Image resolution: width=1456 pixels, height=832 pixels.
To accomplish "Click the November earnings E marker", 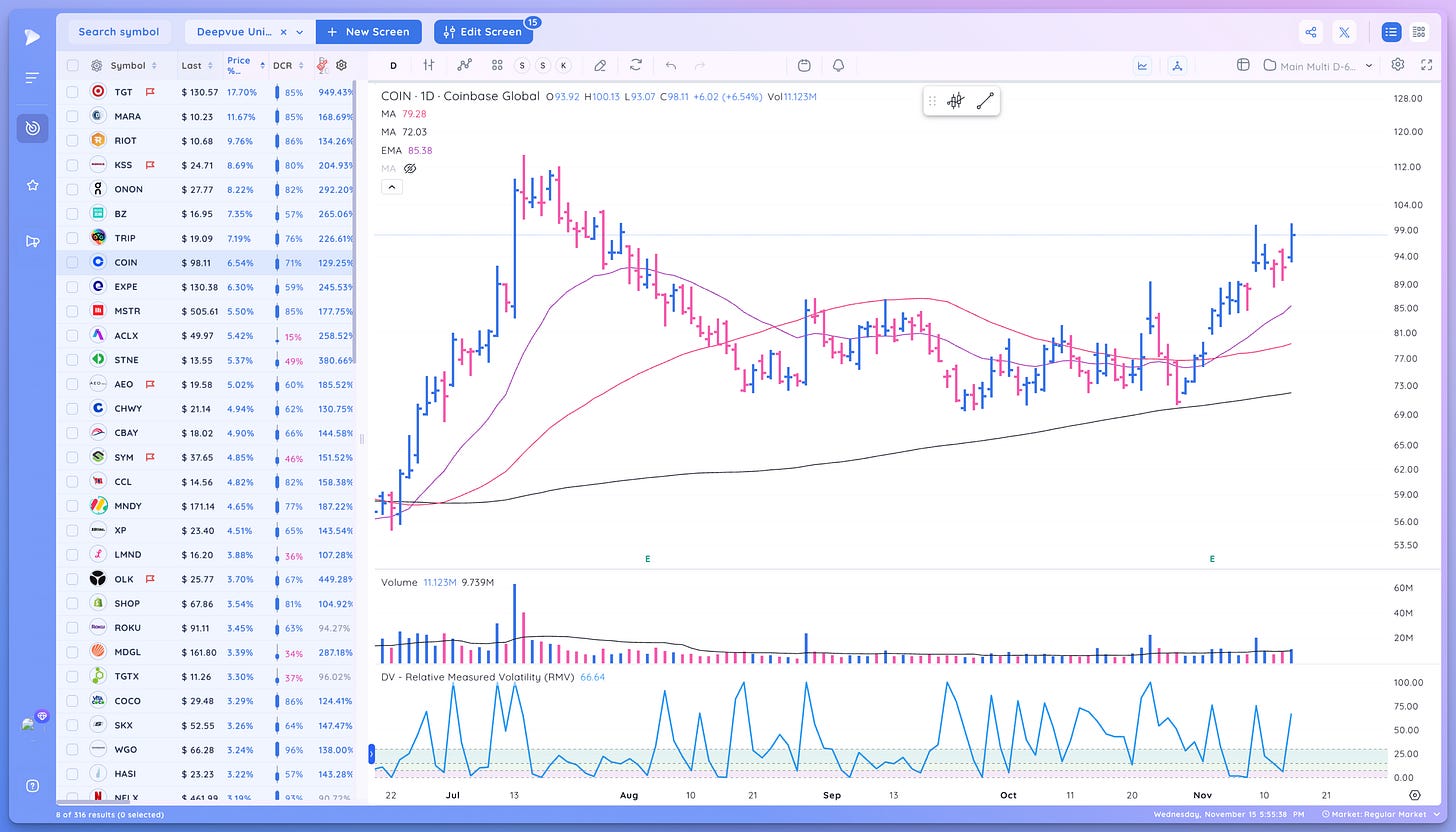I will [x=1212, y=559].
